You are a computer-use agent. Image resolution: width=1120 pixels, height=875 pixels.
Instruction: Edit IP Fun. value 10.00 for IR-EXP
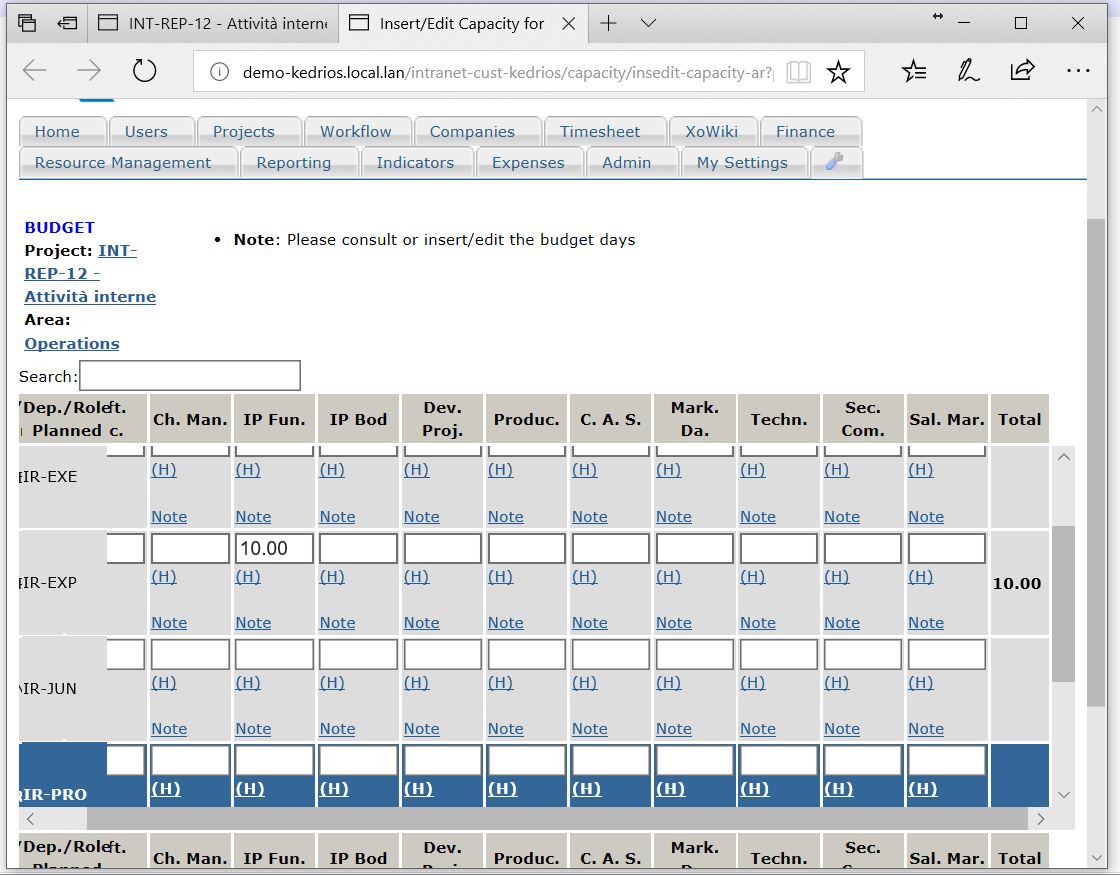[274, 549]
